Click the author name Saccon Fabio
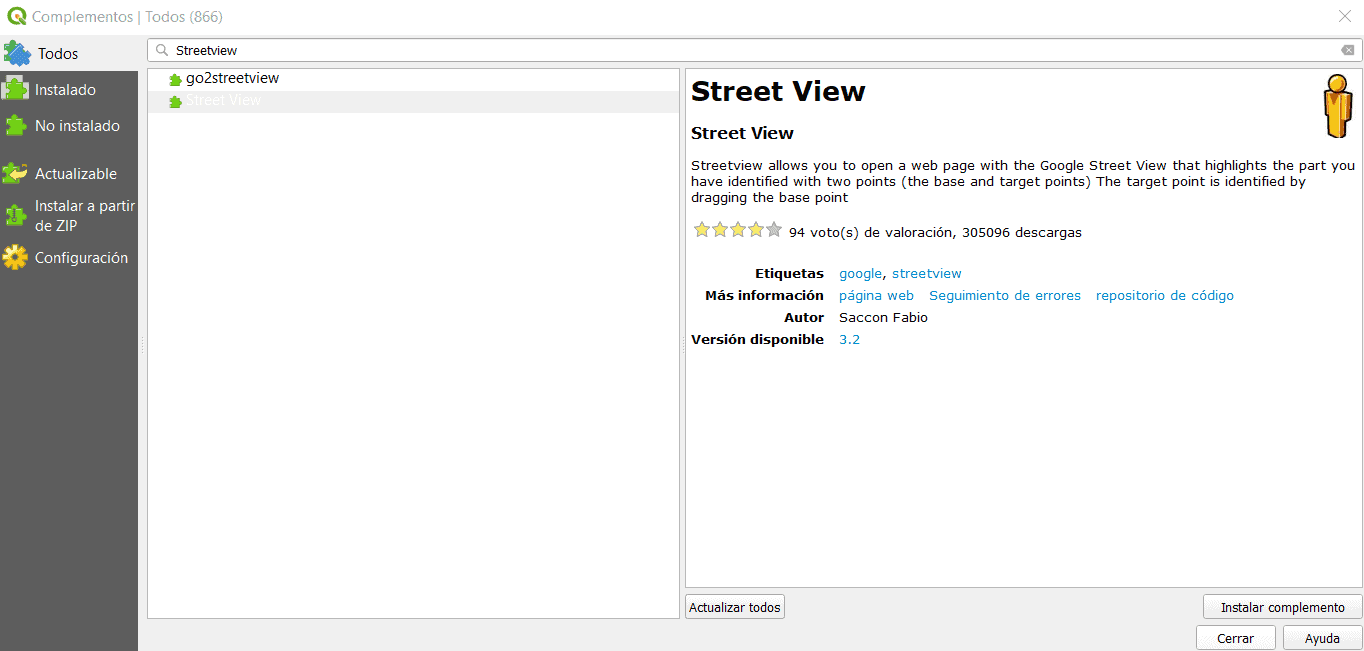This screenshot has height=651, width=1364. [x=883, y=317]
